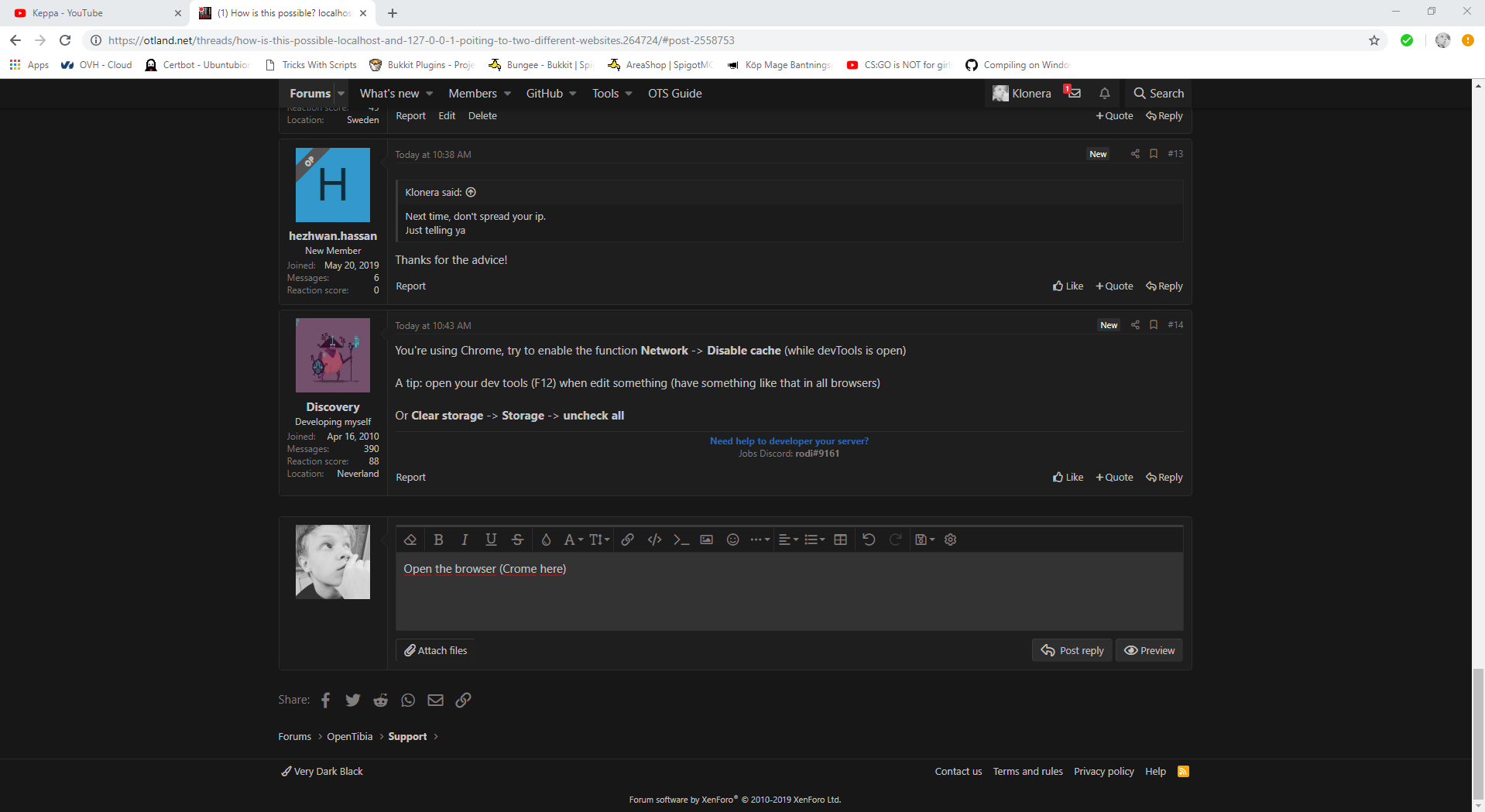Post the reply
Viewport: 1485px width, 812px height.
[1072, 650]
